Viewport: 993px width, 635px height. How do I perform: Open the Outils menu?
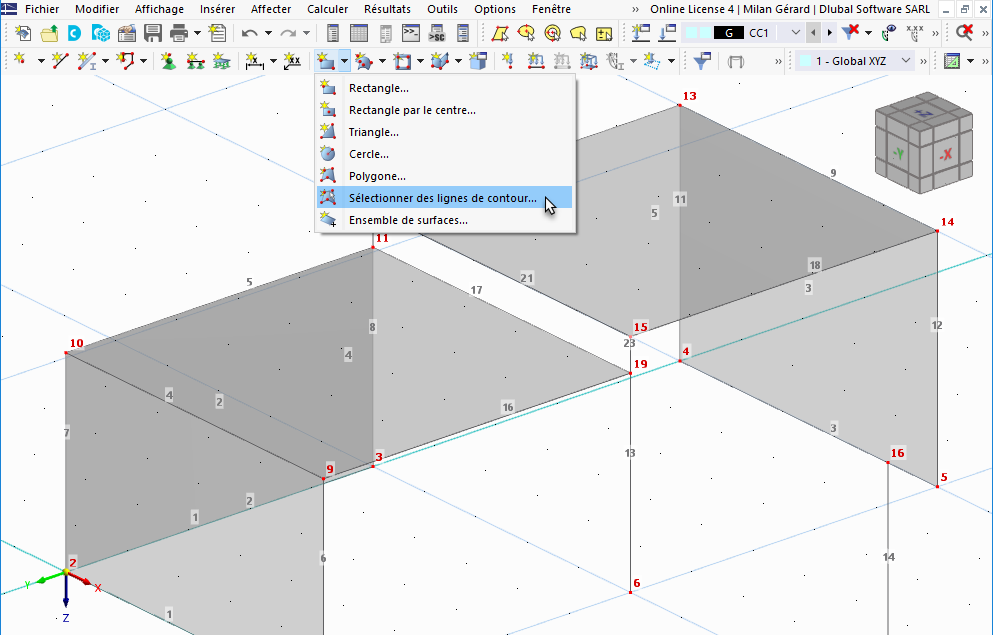[442, 9]
